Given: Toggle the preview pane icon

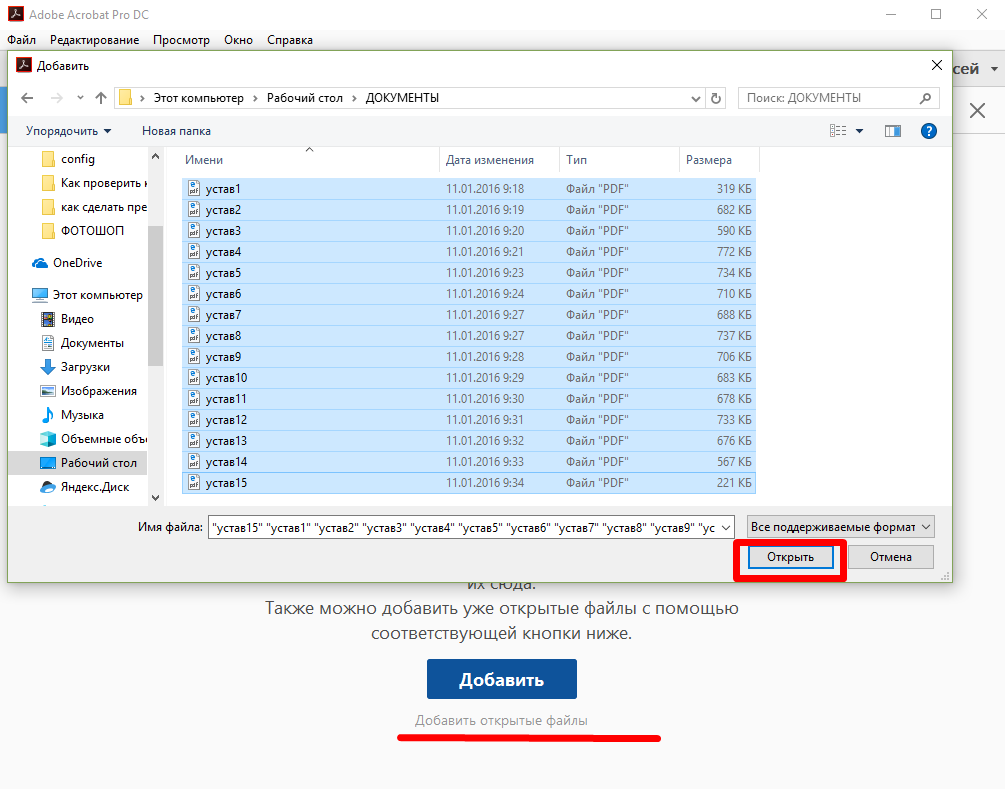Looking at the screenshot, I should tap(893, 131).
